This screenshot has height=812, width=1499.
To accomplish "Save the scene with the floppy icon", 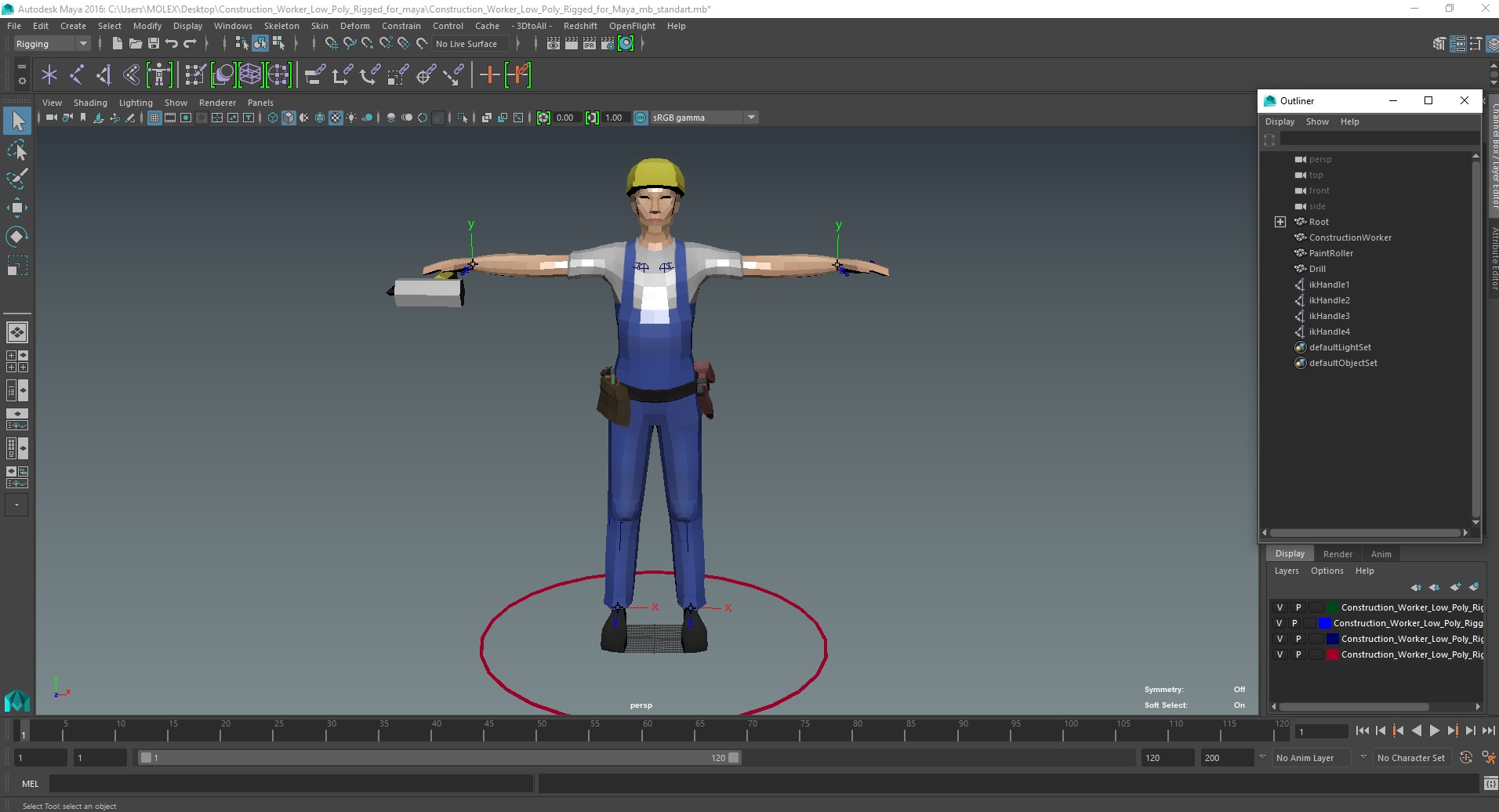I will click(153, 44).
